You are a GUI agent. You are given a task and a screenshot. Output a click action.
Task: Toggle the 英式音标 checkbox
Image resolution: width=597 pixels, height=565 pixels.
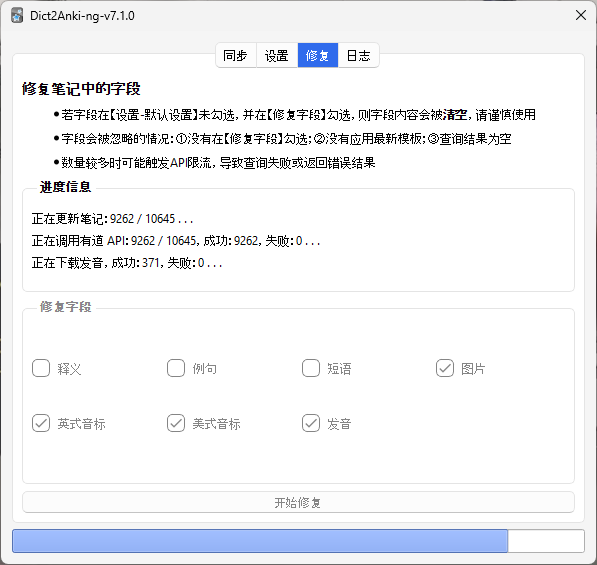[x=41, y=423]
